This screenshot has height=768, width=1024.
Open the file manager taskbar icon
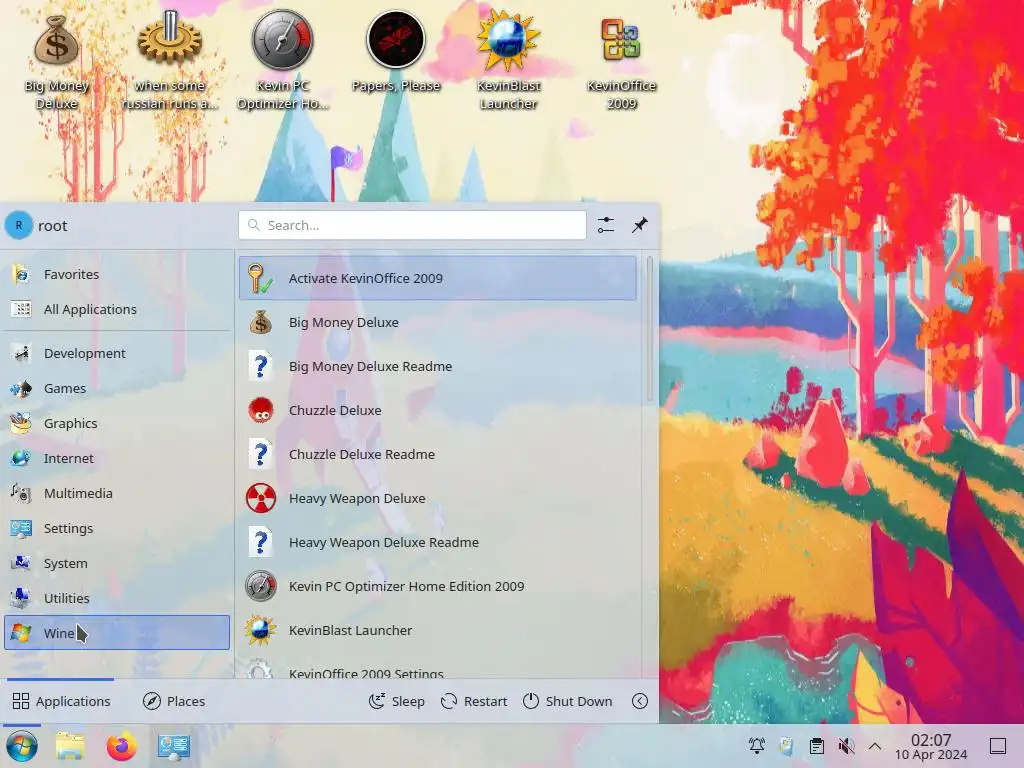pyautogui.click(x=70, y=746)
